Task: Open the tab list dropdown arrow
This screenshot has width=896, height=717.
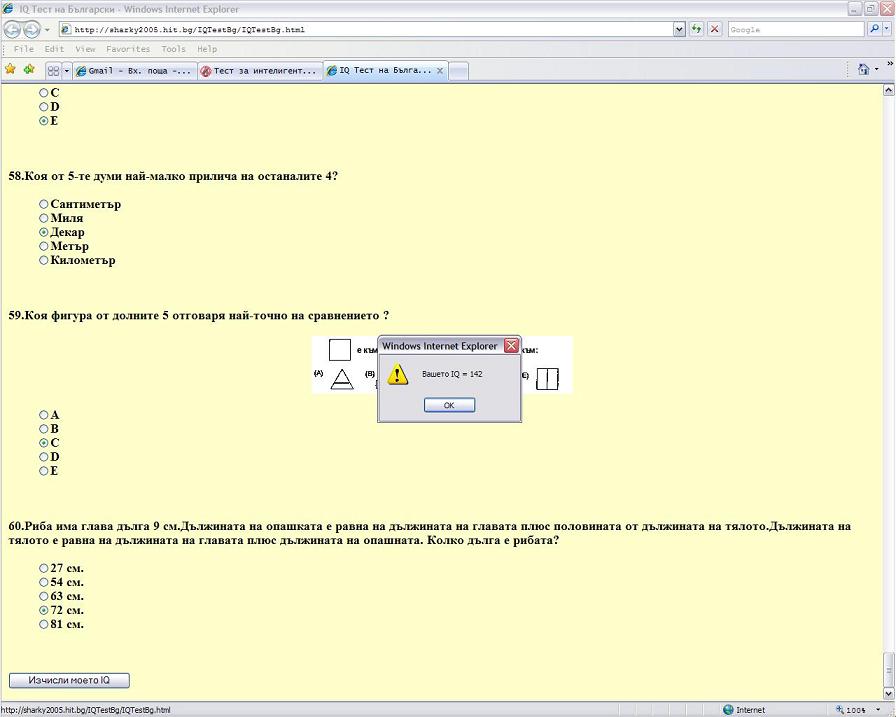Action: tap(66, 71)
